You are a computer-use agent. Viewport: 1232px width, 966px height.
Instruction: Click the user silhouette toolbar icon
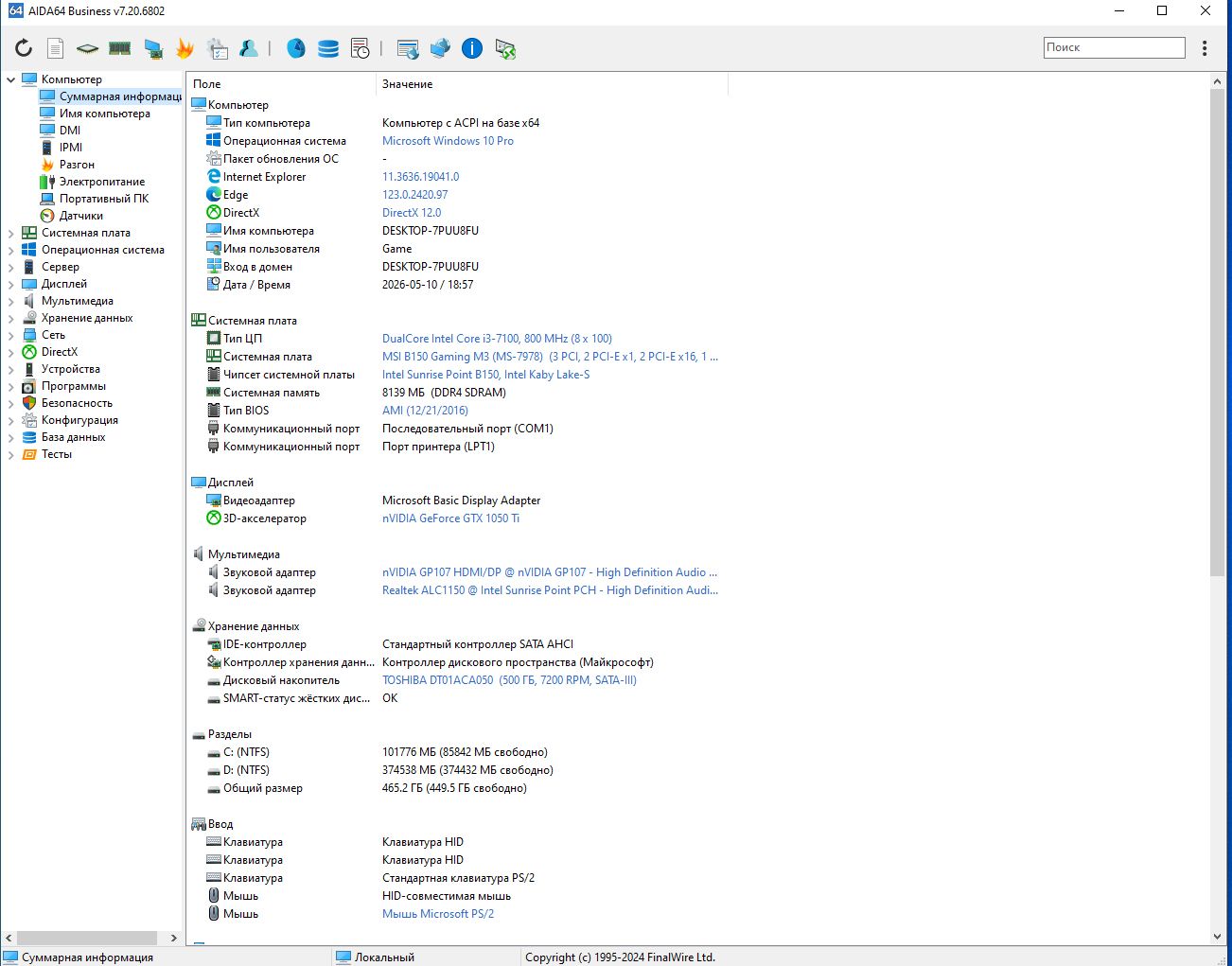coord(249,48)
